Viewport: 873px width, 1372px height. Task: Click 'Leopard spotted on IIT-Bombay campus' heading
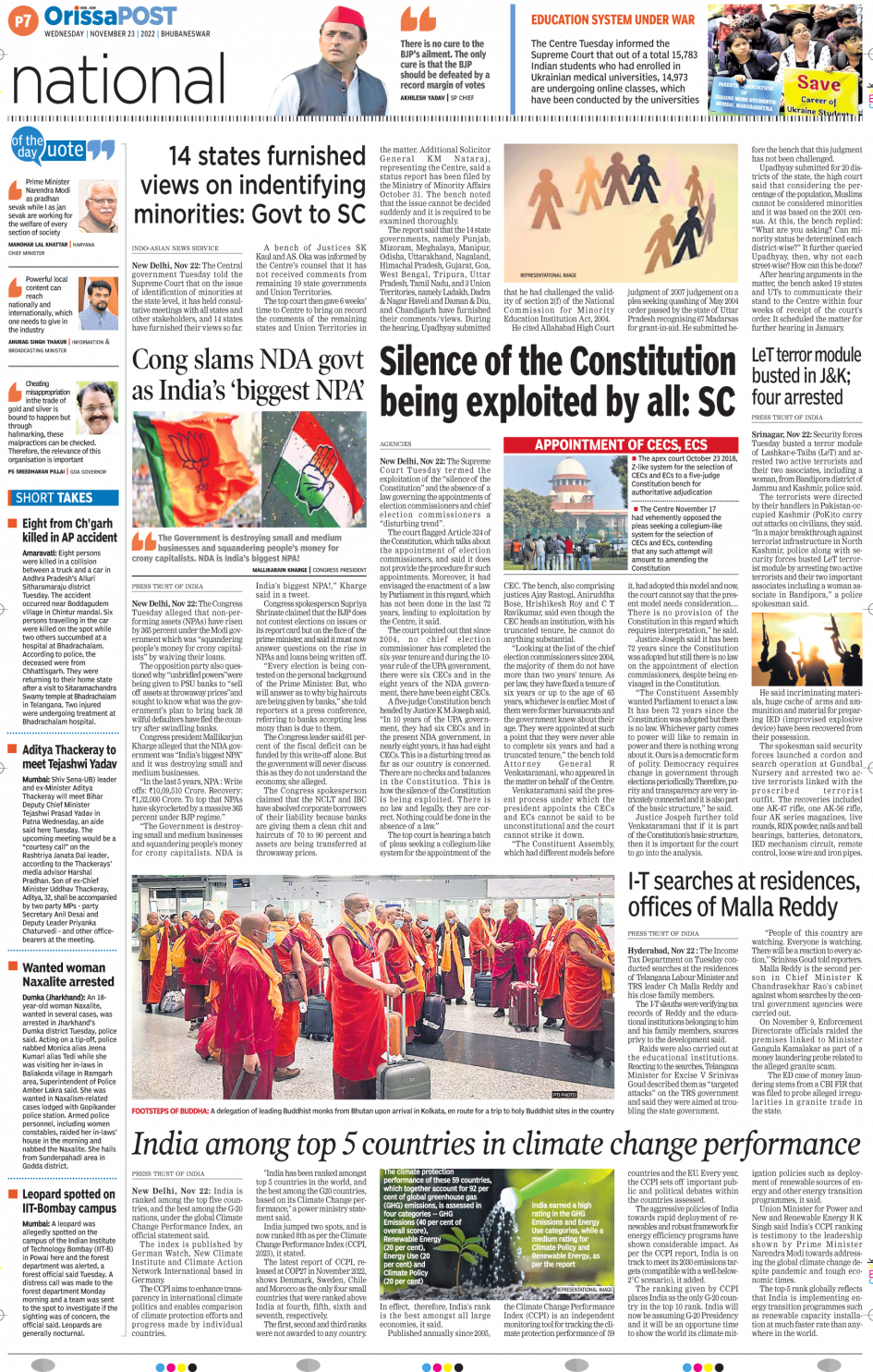[x=69, y=1201]
